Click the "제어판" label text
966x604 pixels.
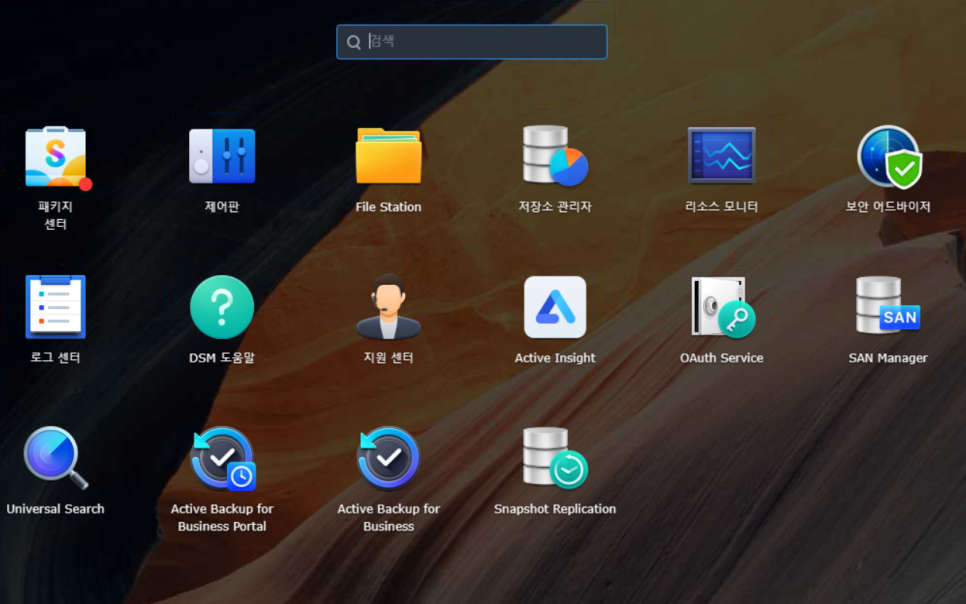coord(222,207)
